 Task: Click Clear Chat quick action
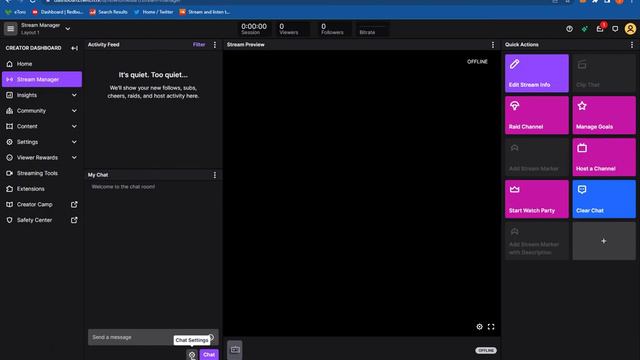tap(604, 199)
